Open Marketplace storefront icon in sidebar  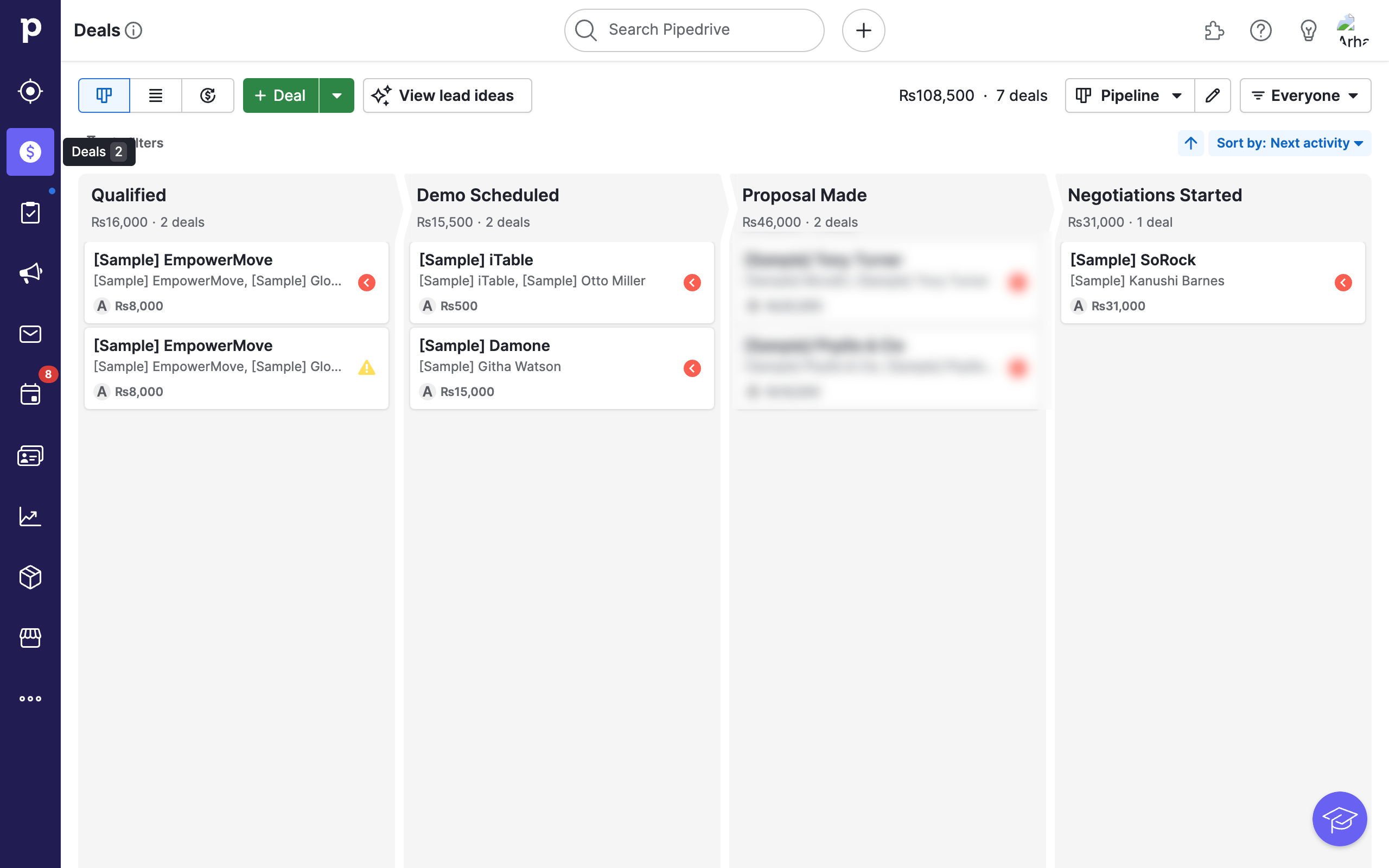tap(30, 638)
